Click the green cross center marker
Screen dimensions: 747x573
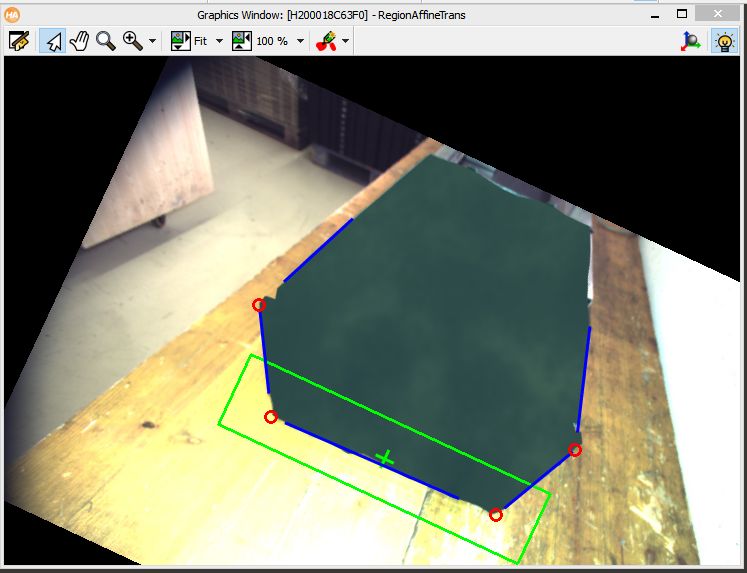pos(384,459)
